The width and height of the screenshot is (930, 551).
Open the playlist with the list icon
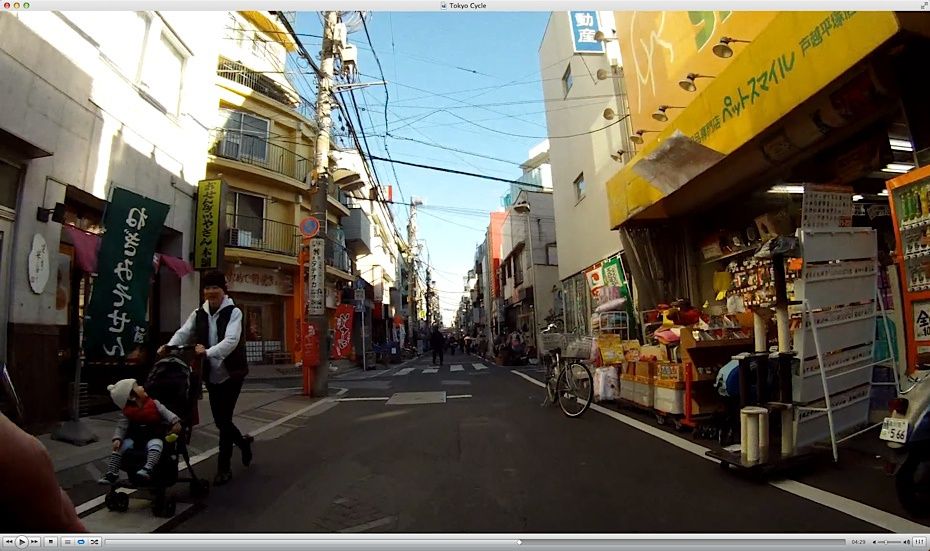pos(67,541)
